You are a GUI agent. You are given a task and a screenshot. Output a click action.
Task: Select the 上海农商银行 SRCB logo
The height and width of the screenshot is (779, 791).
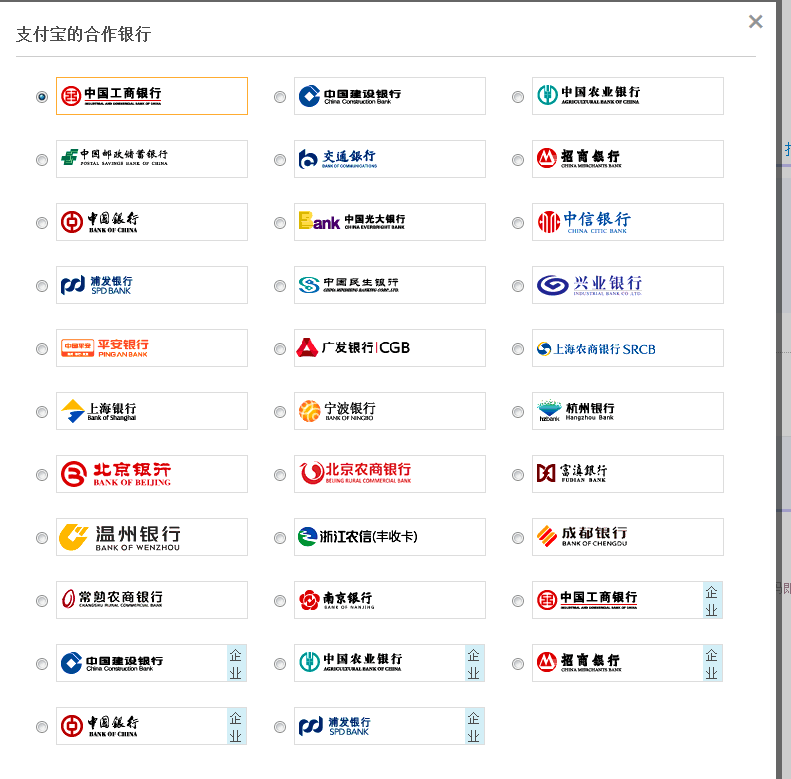coord(628,348)
